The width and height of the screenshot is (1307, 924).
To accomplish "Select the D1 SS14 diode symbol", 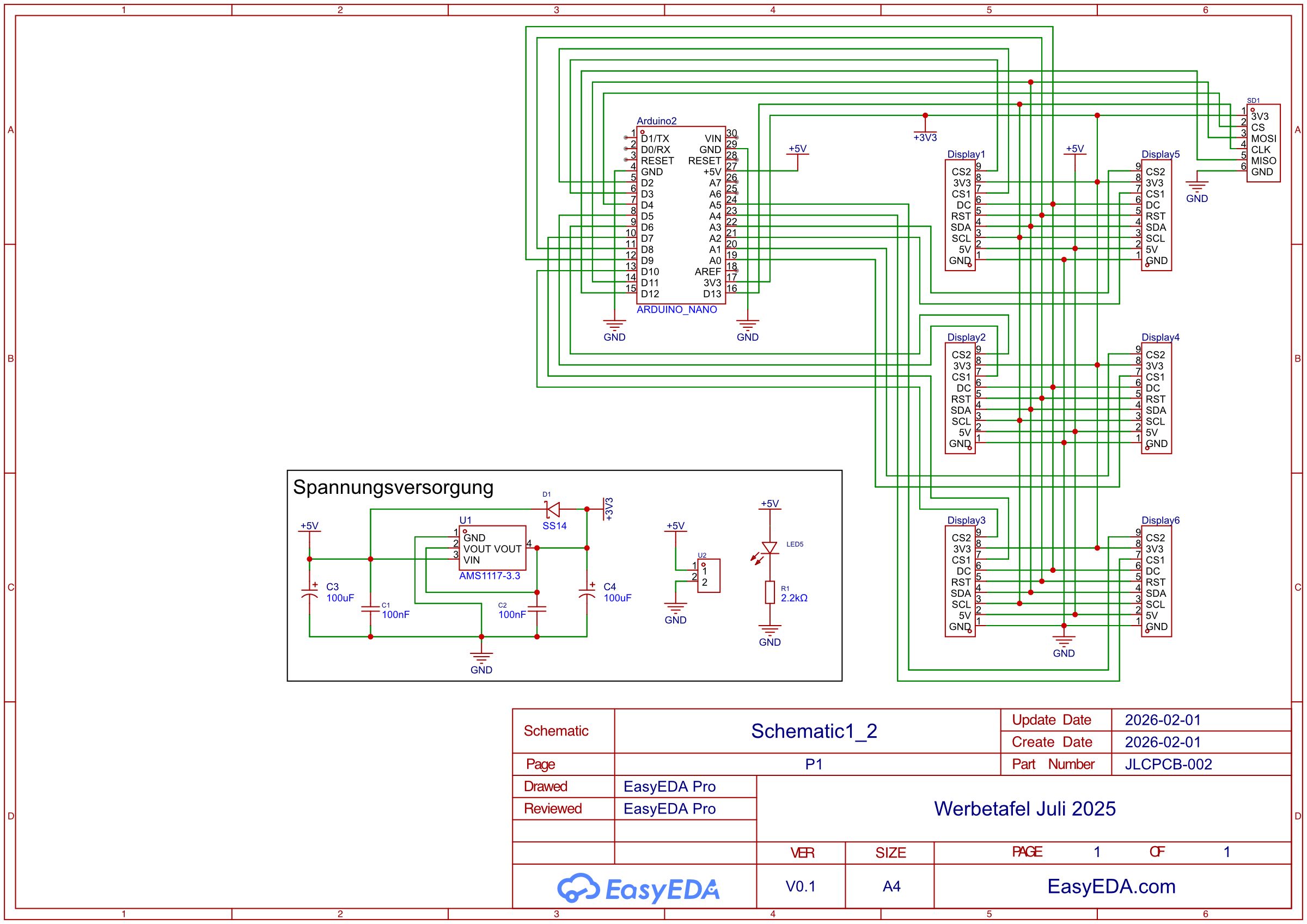I will (552, 509).
